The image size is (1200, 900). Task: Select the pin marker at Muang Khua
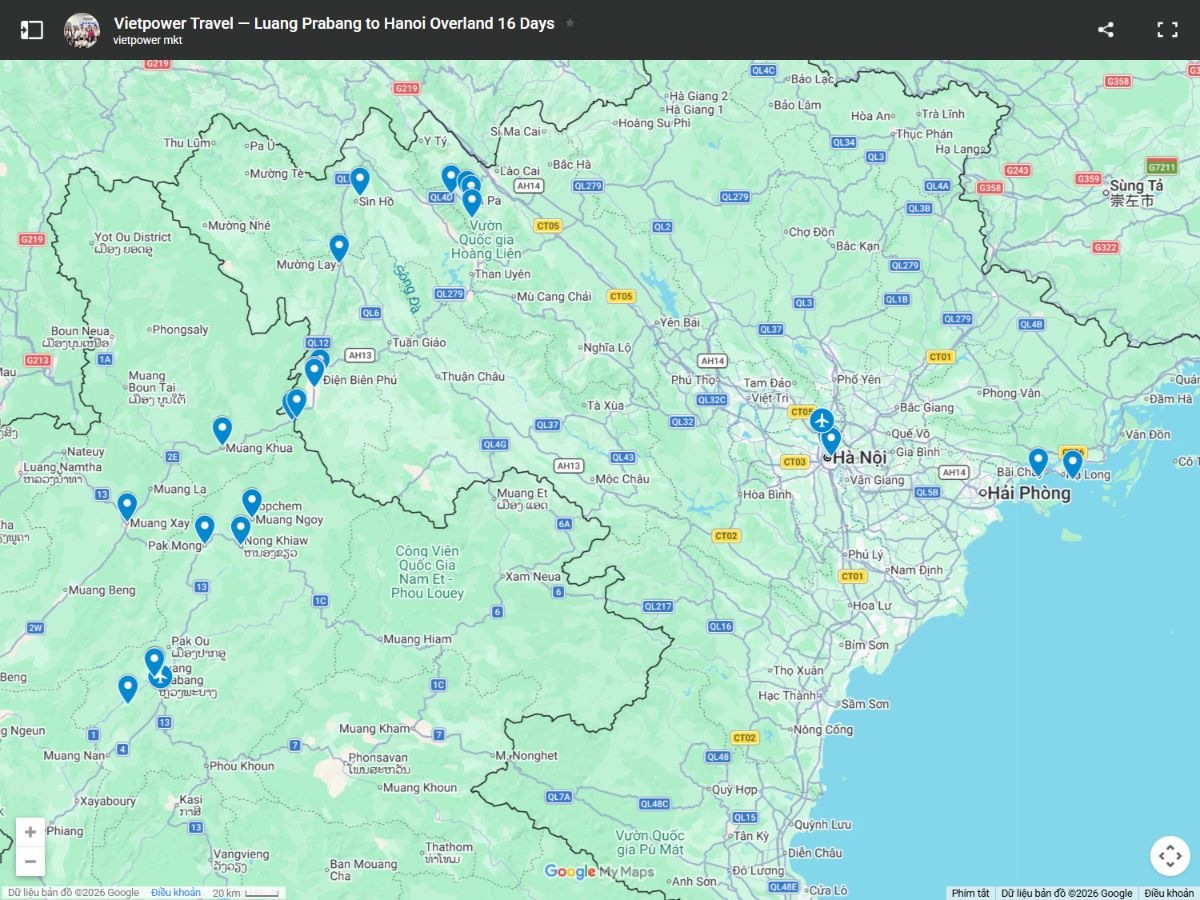tap(222, 429)
